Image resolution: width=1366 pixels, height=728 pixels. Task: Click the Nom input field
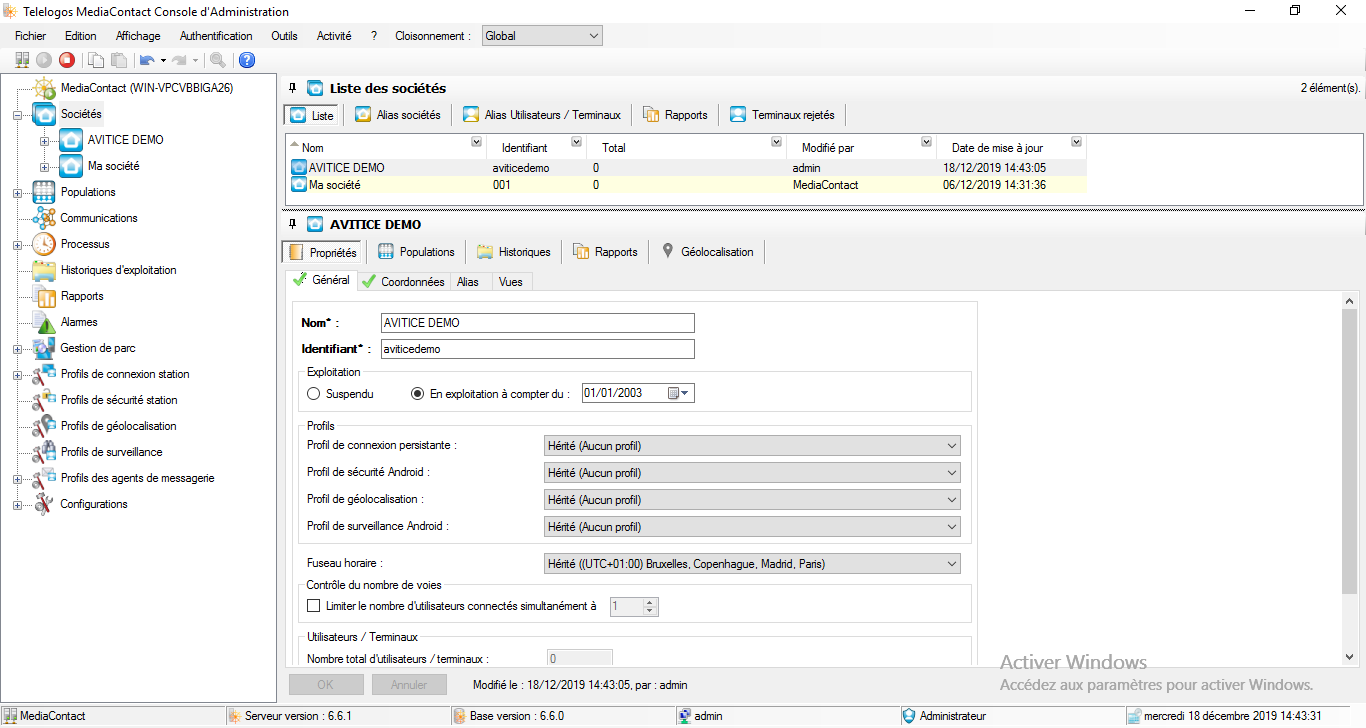coord(538,323)
